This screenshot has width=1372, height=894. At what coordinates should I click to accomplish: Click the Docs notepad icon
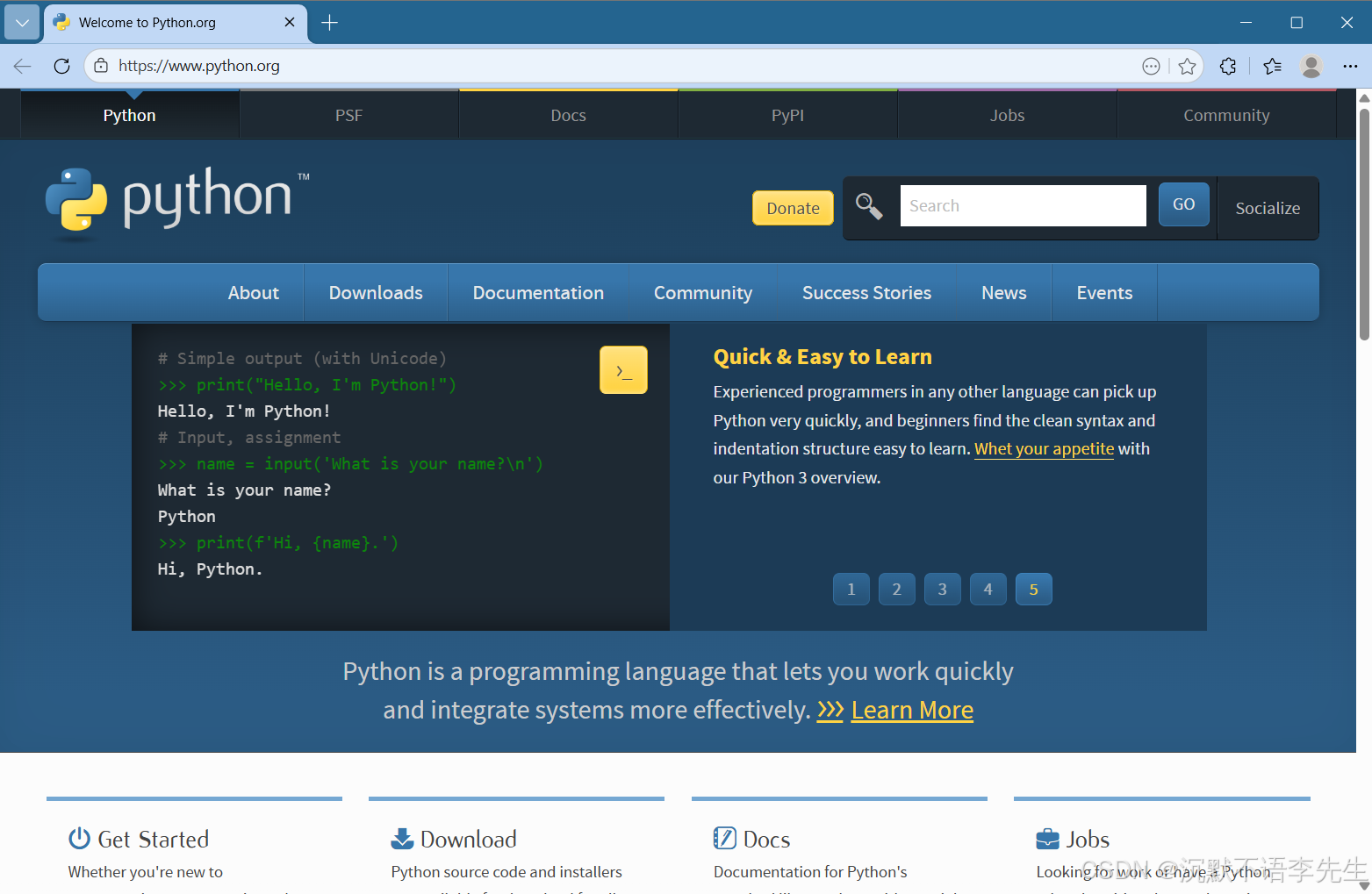point(725,839)
